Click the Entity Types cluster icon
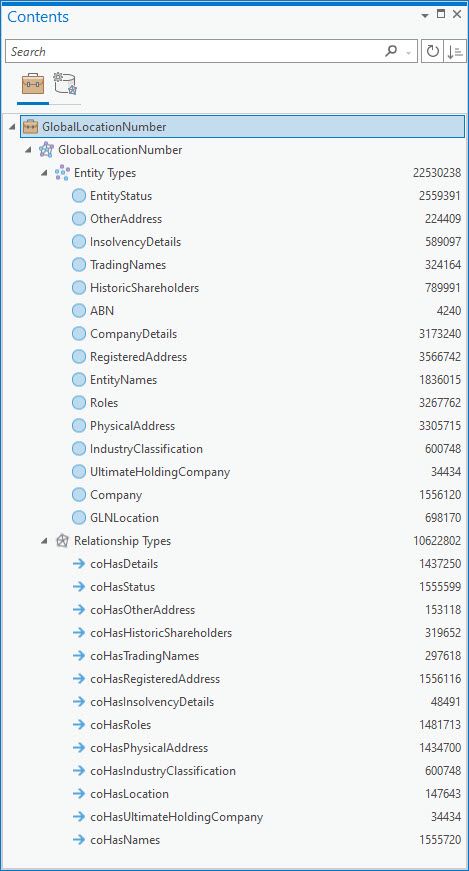Image resolution: width=469 pixels, height=871 pixels. tap(62, 173)
